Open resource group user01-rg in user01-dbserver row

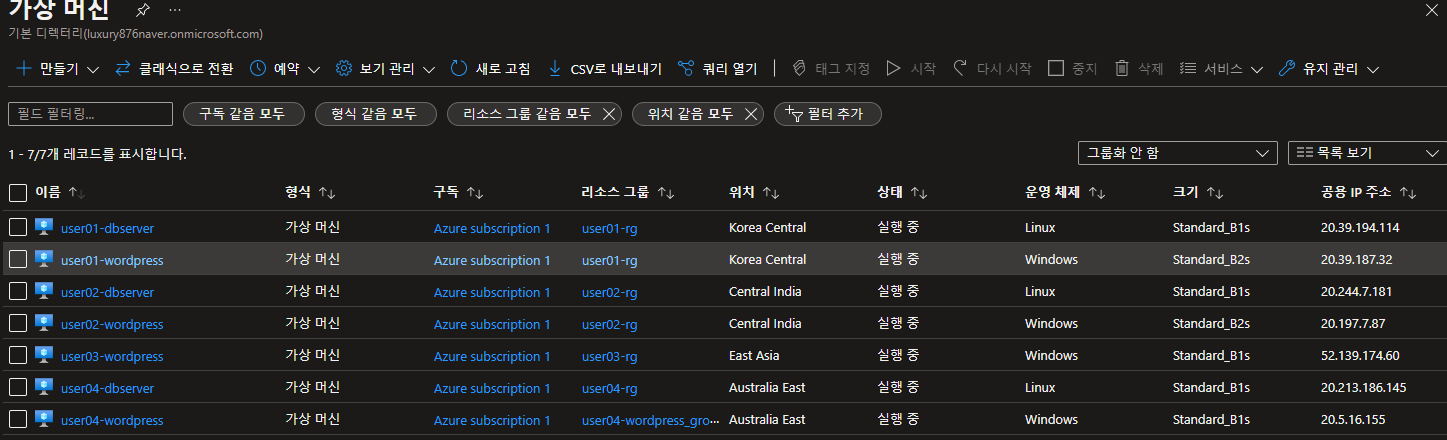[x=609, y=228]
